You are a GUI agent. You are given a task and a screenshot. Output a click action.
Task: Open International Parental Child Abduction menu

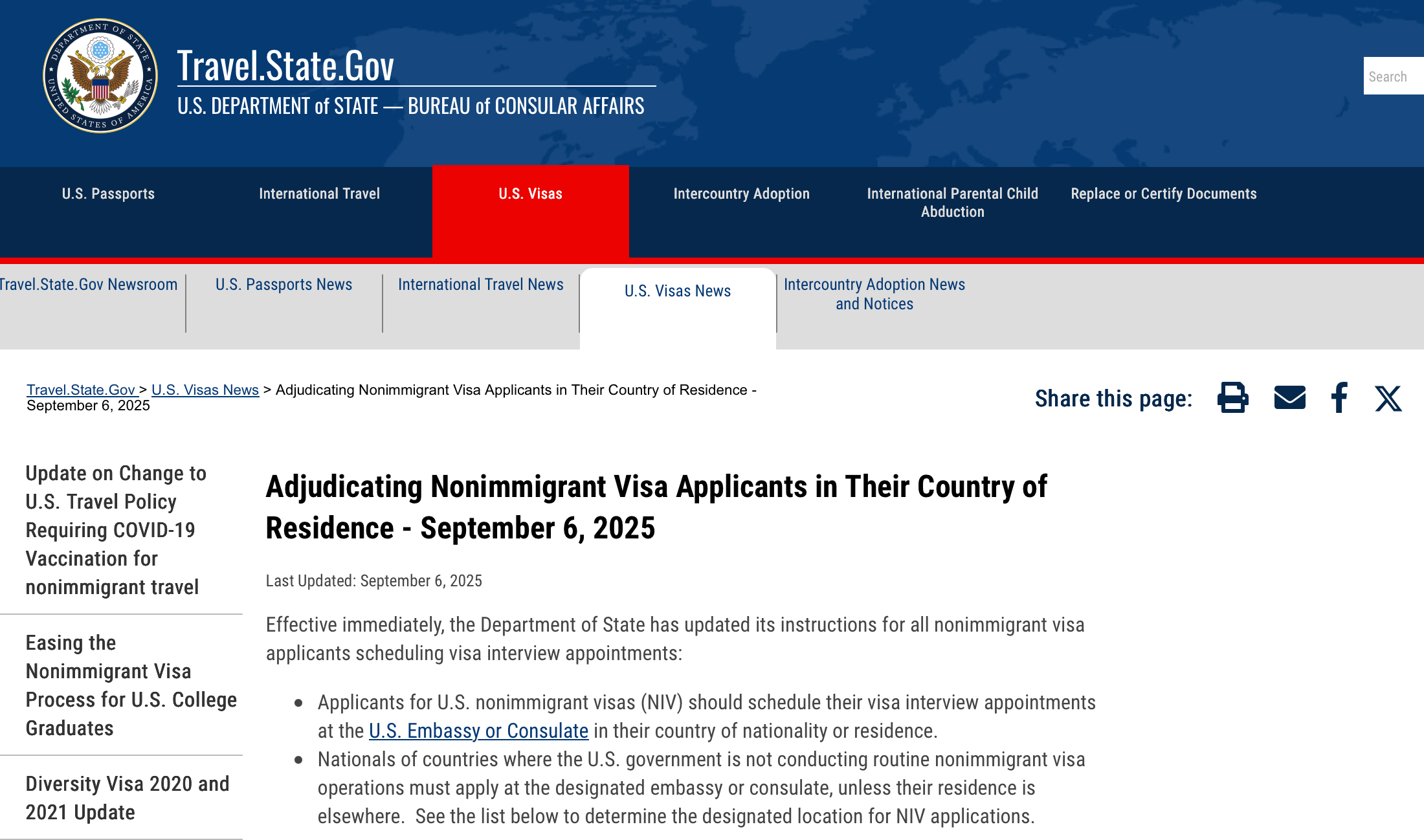click(x=952, y=203)
